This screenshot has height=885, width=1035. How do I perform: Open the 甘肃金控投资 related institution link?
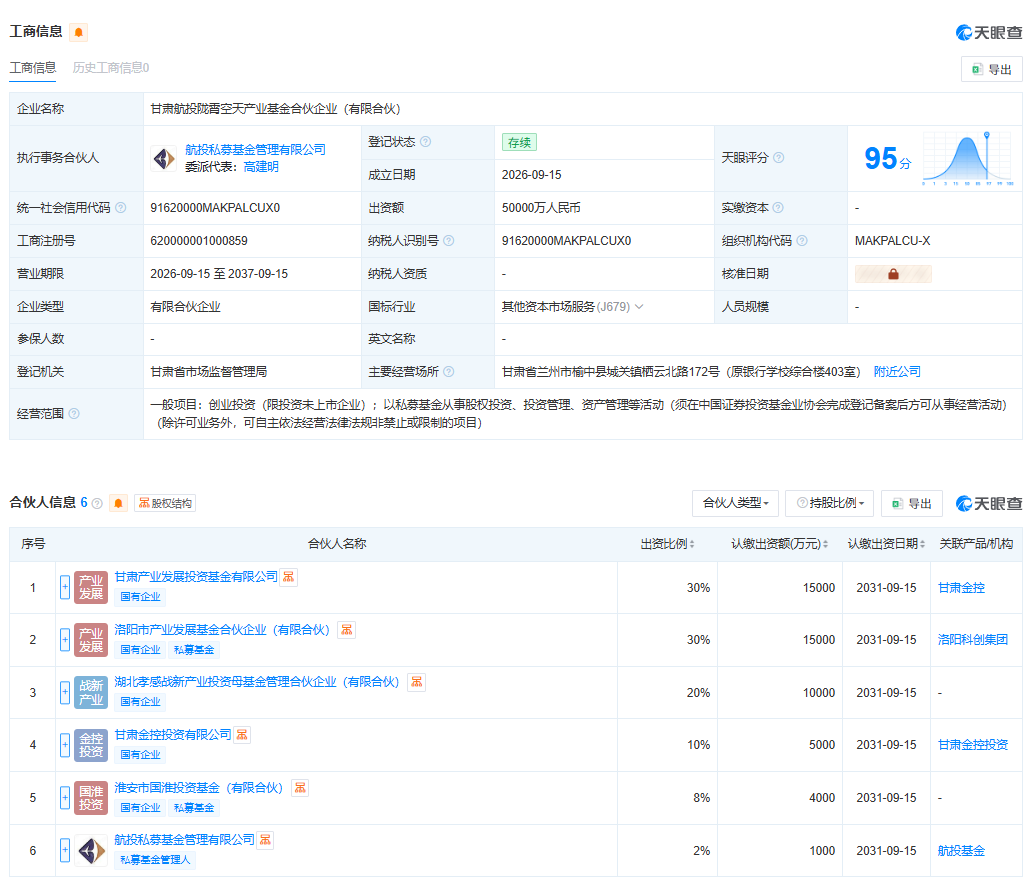973,745
